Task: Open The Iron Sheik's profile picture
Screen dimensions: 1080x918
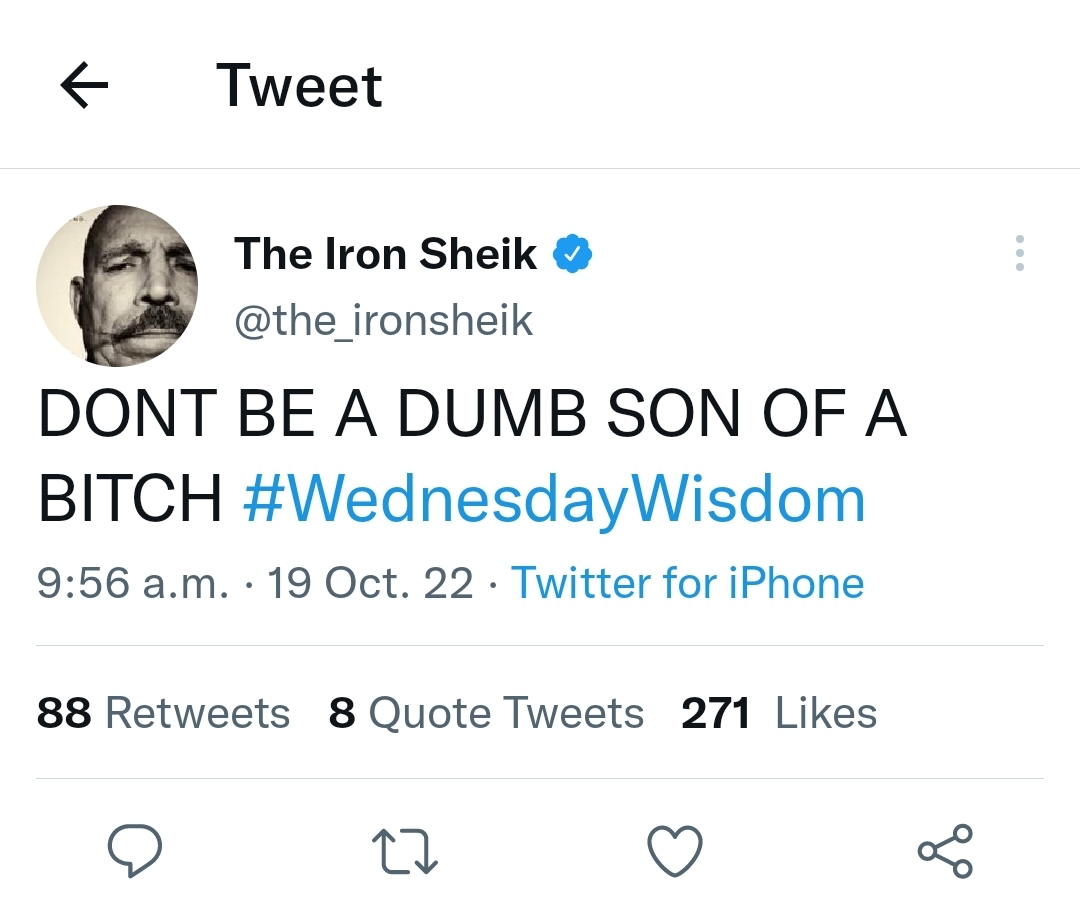Action: pyautogui.click(x=117, y=286)
